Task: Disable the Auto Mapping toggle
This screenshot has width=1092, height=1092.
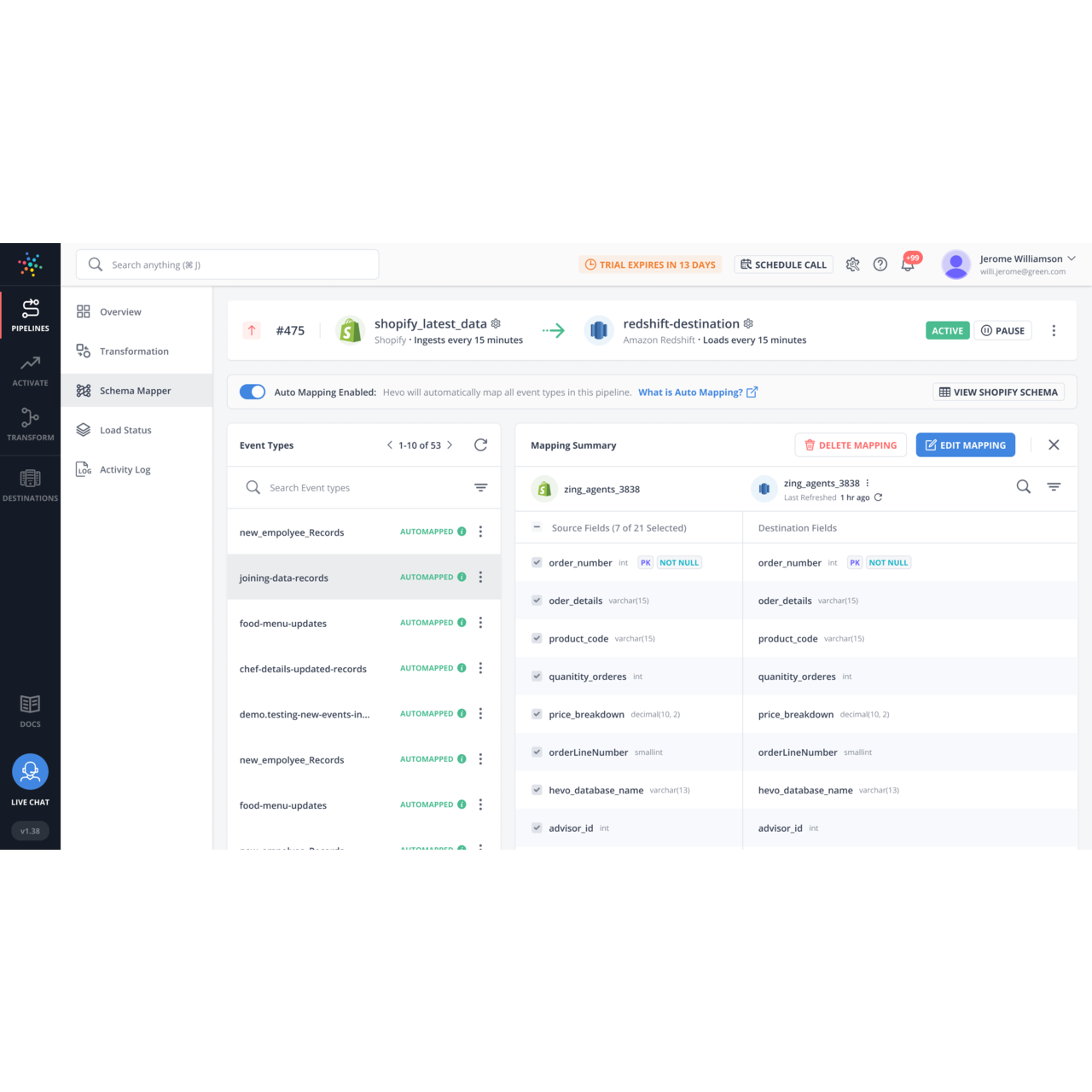Action: (253, 392)
